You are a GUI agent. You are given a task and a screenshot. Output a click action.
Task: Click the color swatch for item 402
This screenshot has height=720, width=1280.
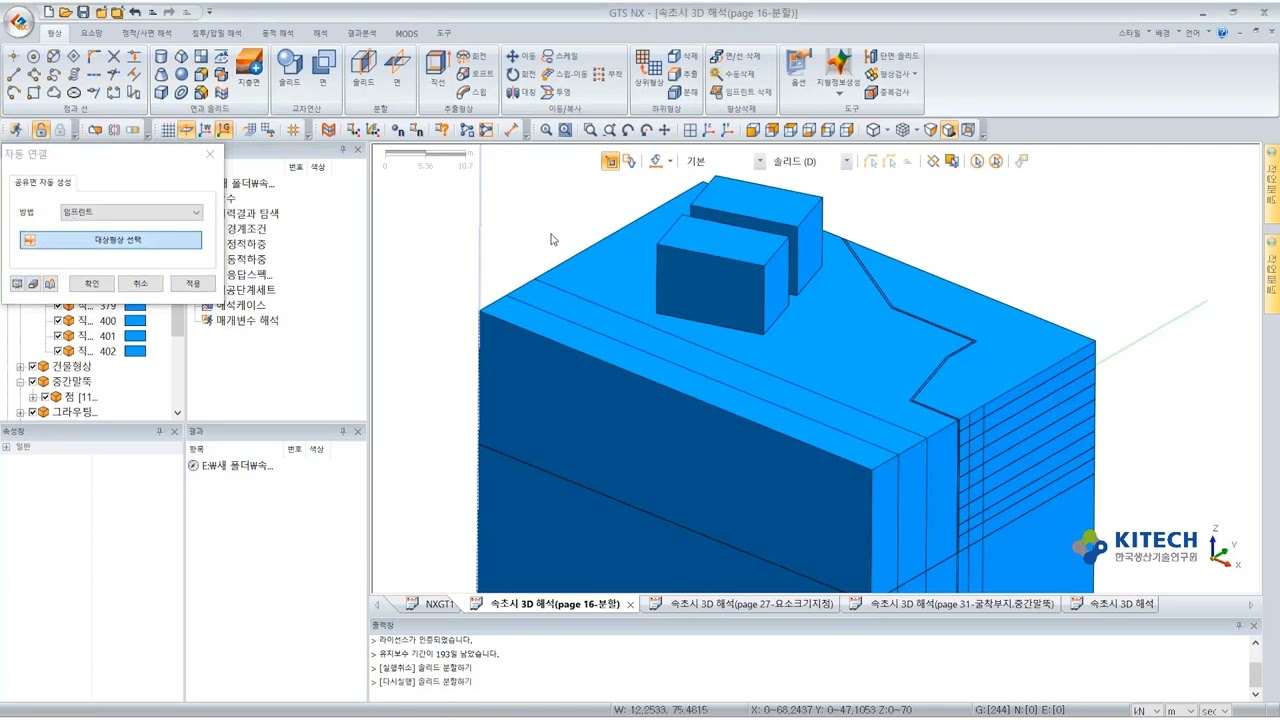[x=135, y=351]
